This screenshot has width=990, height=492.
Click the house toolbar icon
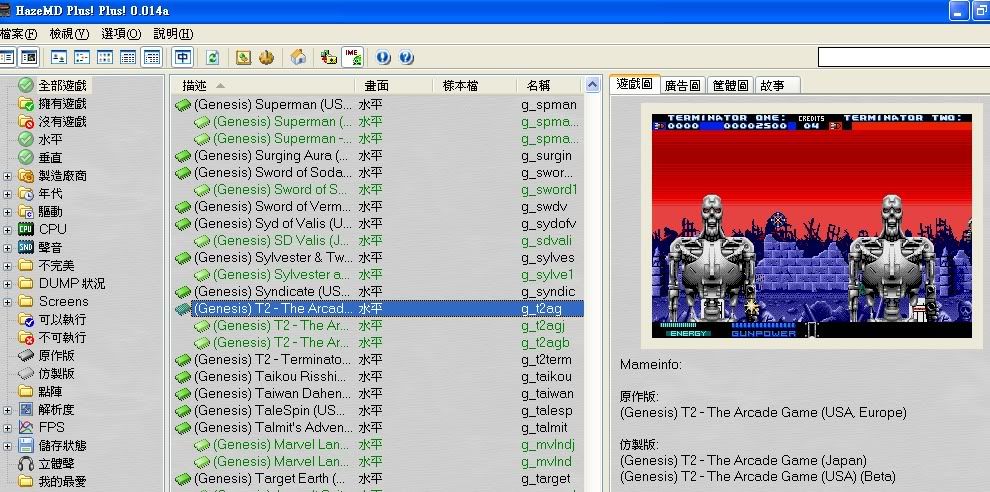298,57
